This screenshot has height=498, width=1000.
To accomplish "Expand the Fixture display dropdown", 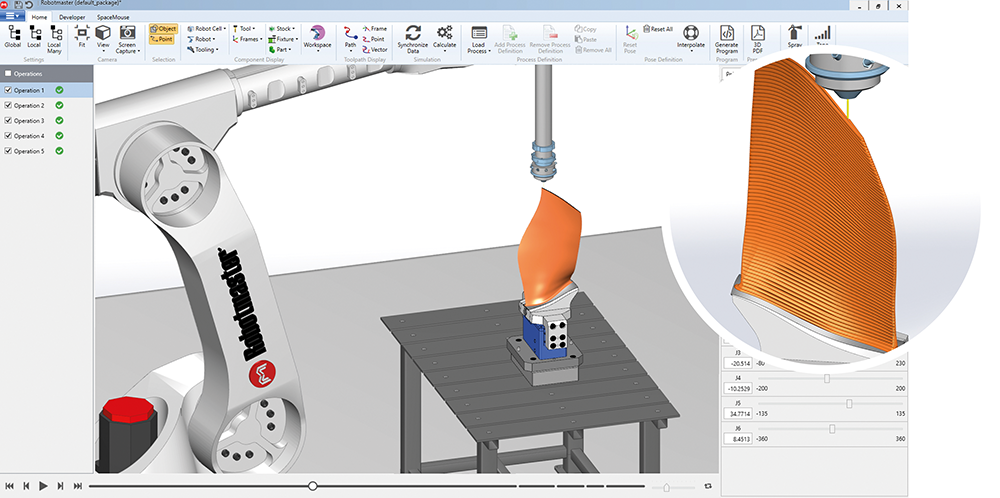I will [283, 39].
